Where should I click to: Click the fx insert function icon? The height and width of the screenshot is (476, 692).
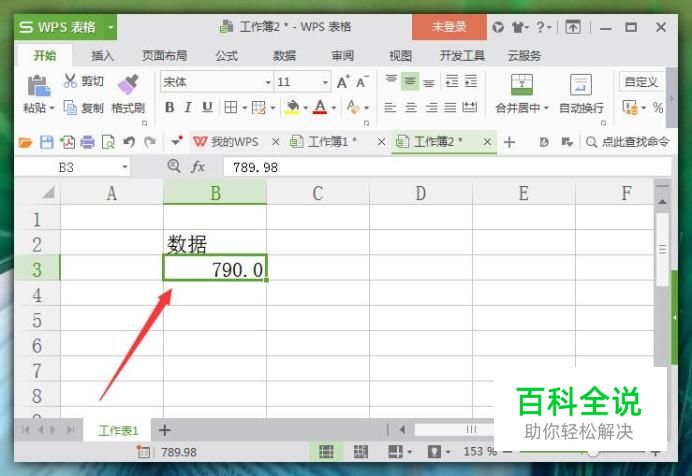coord(198,167)
